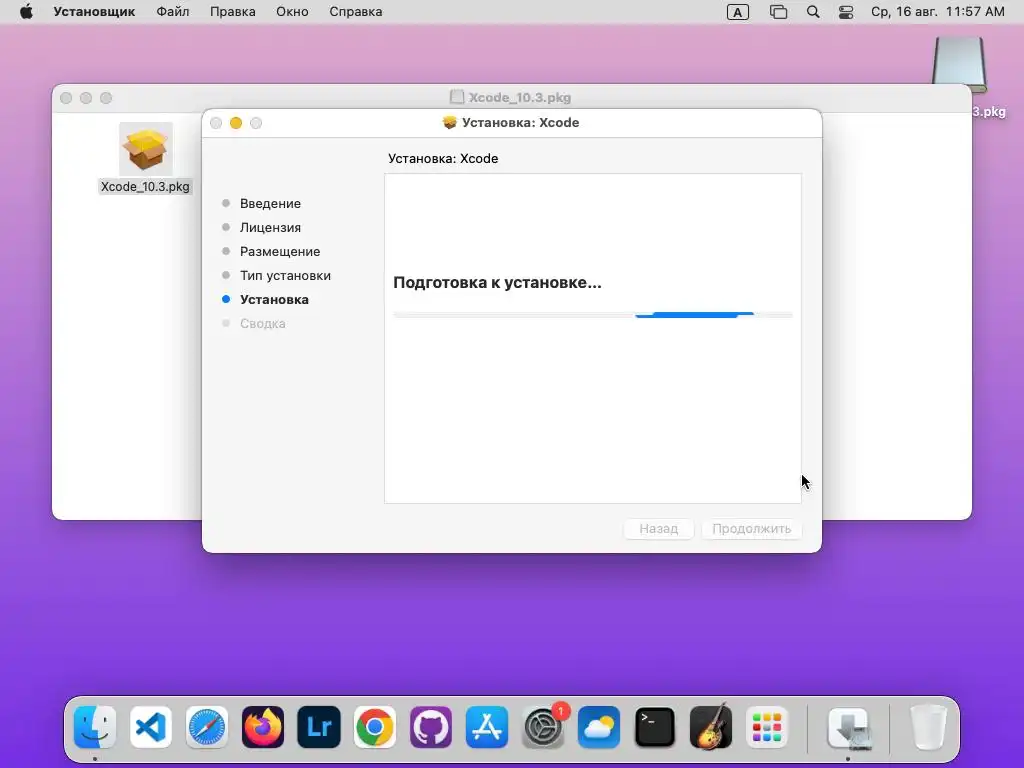Image resolution: width=1024 pixels, height=768 pixels.
Task: Click the active Установка step
Action: (x=274, y=300)
